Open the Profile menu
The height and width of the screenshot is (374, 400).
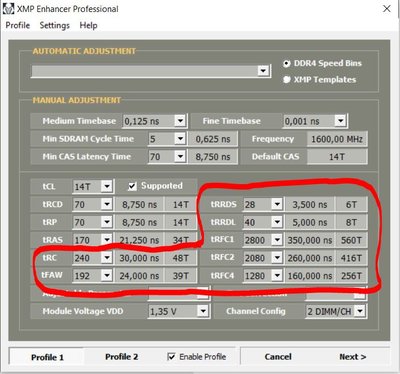point(18,25)
